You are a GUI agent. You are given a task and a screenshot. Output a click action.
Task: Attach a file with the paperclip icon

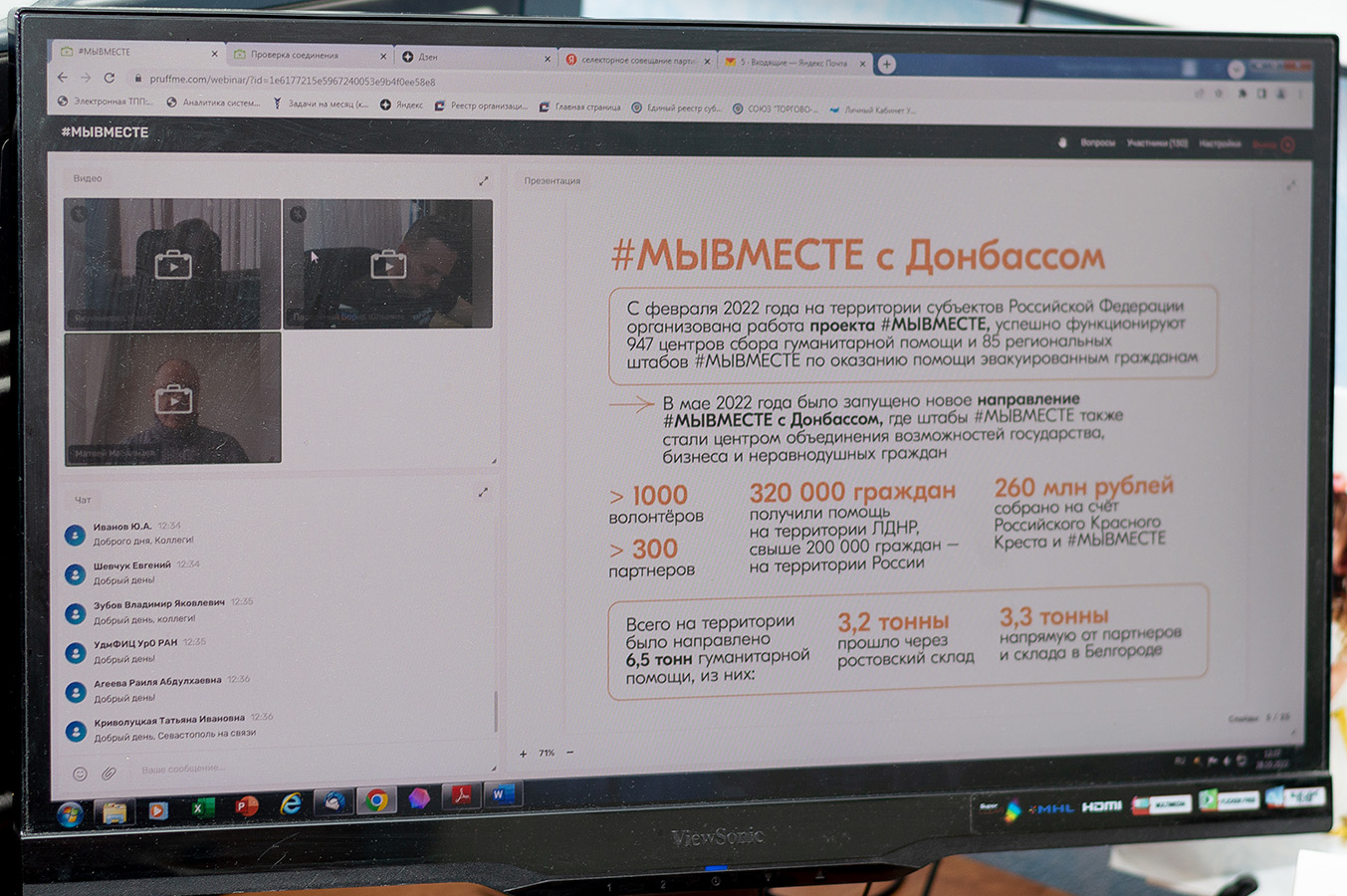(109, 773)
